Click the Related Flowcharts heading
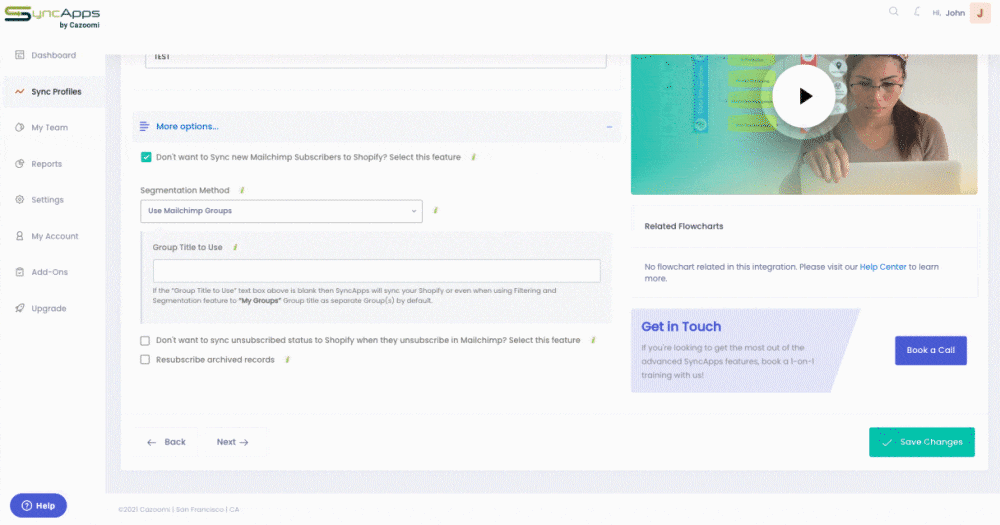The width and height of the screenshot is (1000, 525). click(x=684, y=226)
